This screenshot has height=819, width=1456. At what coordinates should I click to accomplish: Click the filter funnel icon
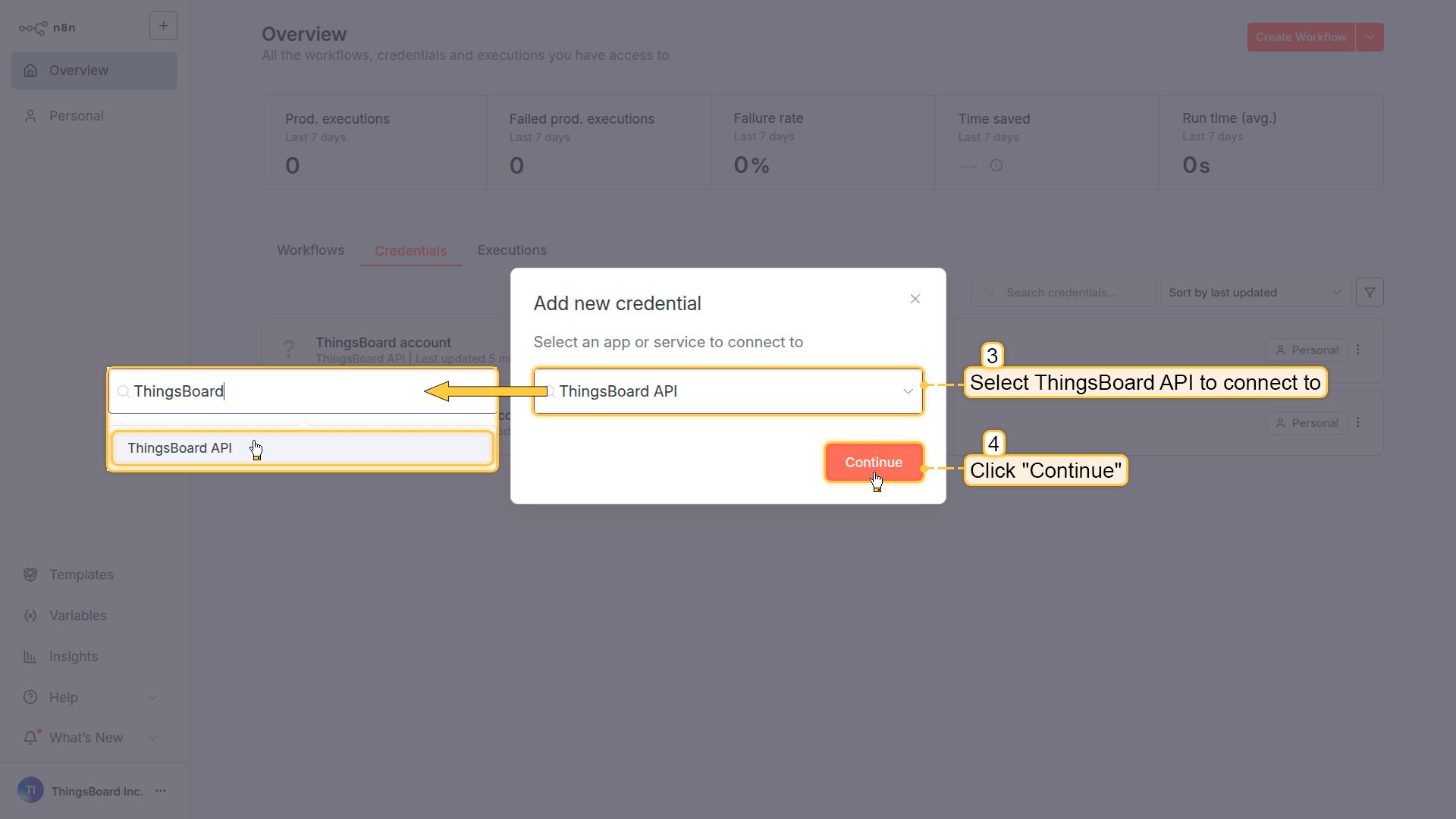coord(1370,293)
